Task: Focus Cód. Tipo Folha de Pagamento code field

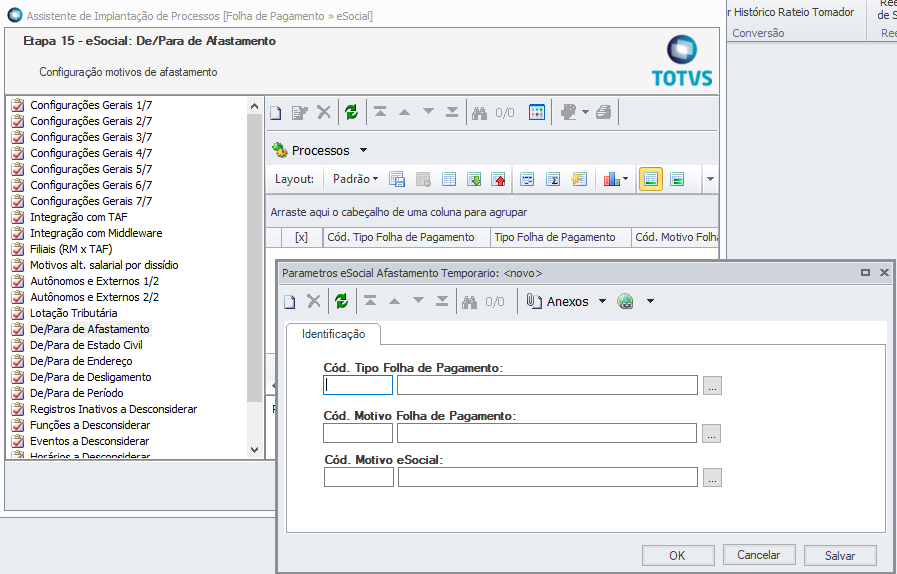Action: tap(358, 385)
